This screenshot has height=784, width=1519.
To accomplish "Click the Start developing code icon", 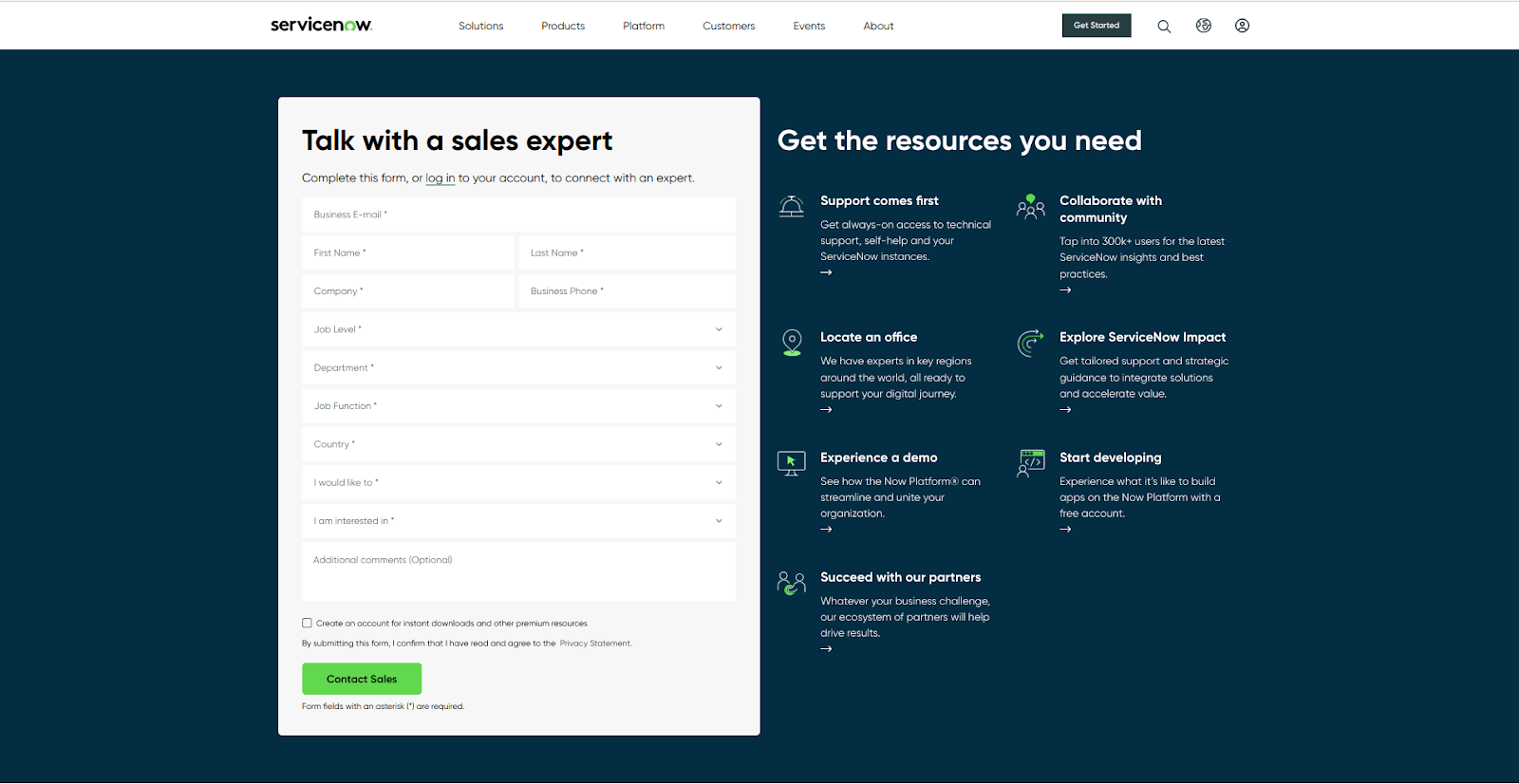I will (x=1030, y=463).
